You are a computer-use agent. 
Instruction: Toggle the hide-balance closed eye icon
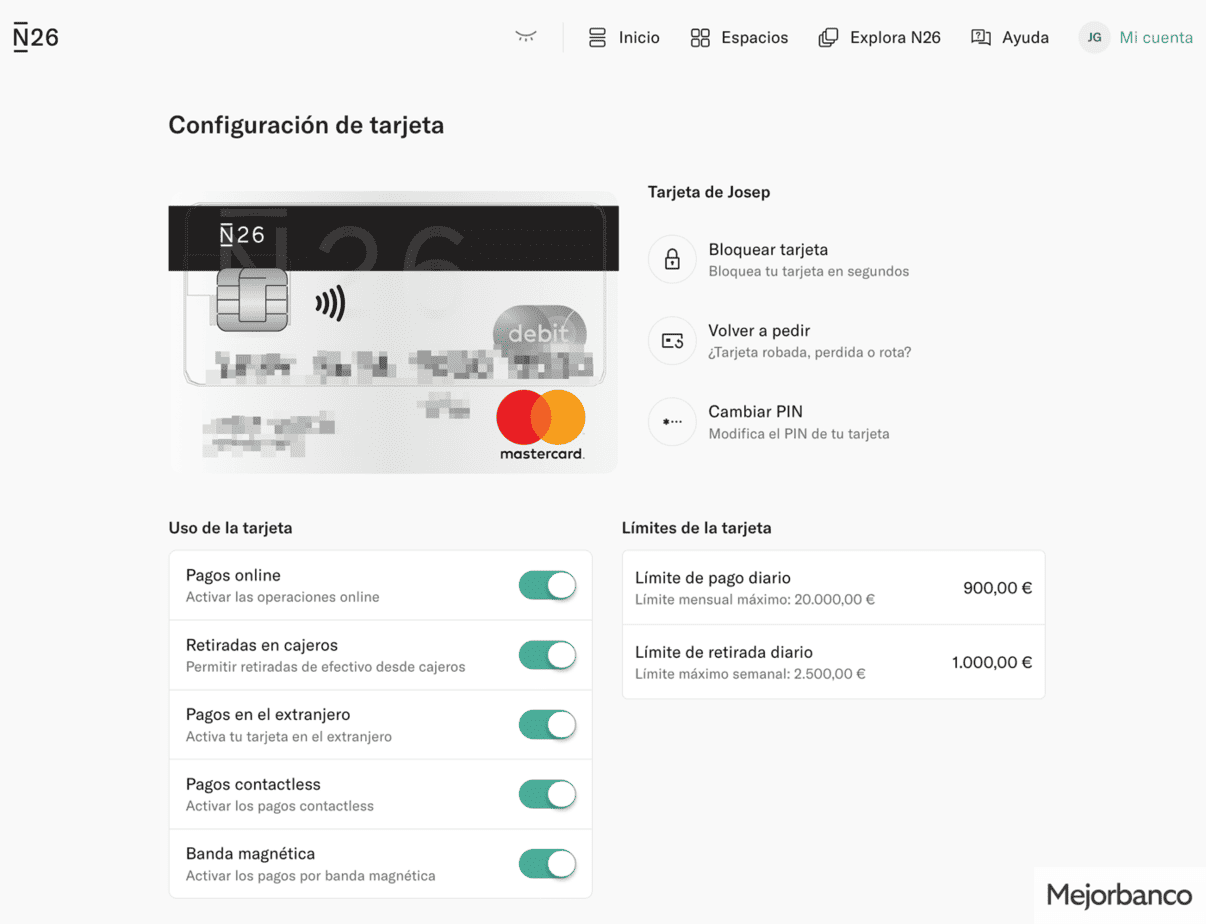(x=526, y=37)
